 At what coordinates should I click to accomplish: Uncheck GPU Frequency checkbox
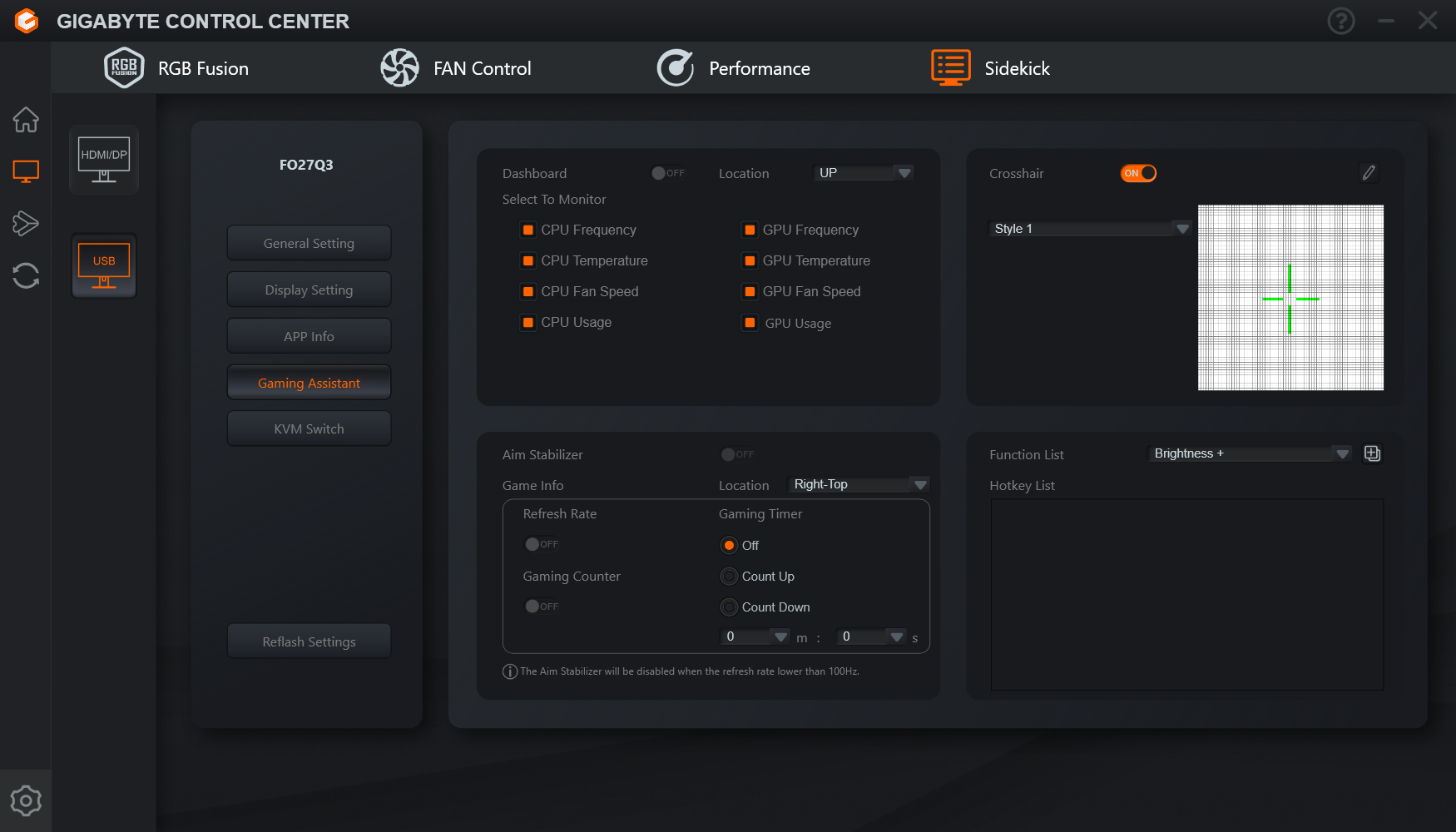(750, 230)
